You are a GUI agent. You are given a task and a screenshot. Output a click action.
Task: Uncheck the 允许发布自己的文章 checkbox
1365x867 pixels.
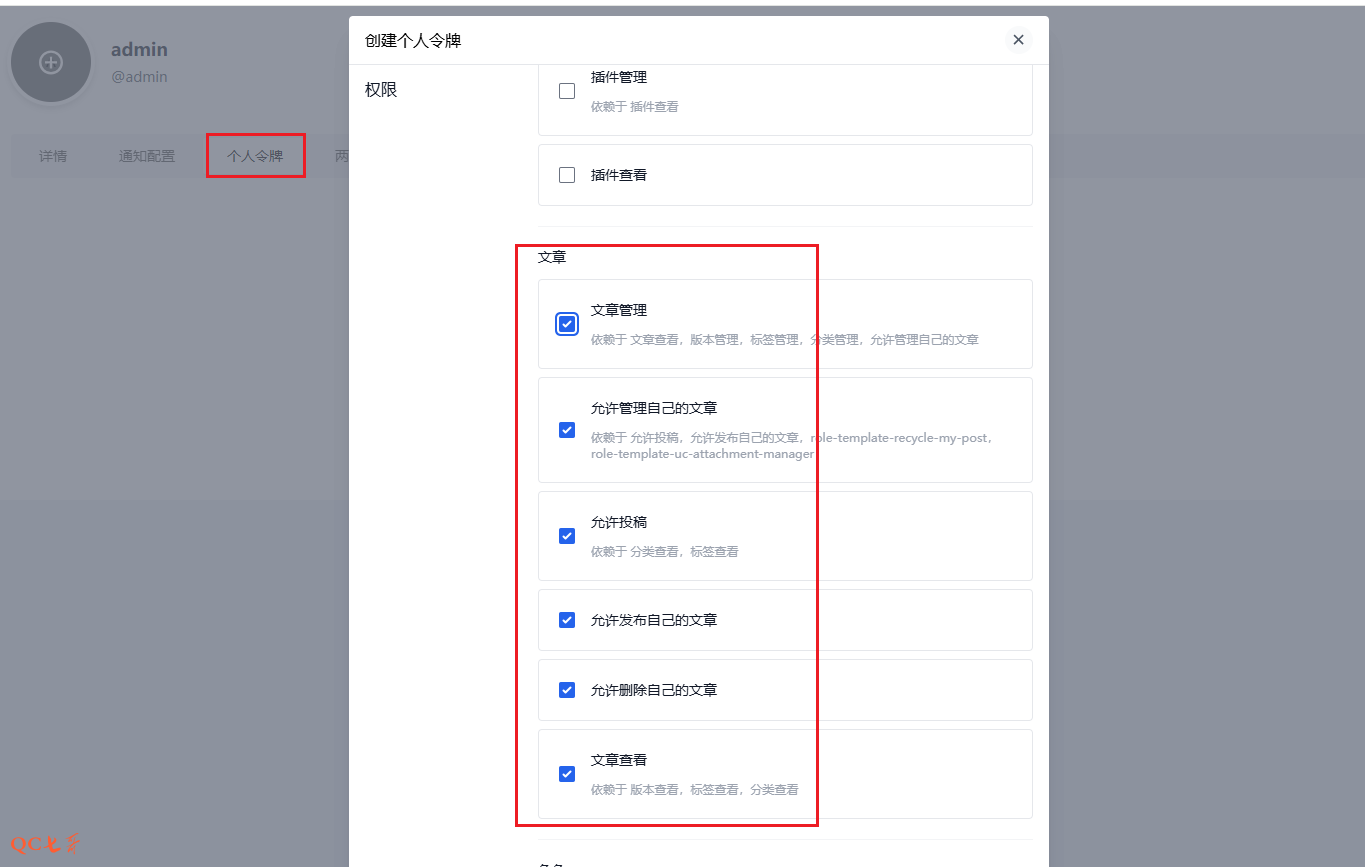pyautogui.click(x=567, y=620)
